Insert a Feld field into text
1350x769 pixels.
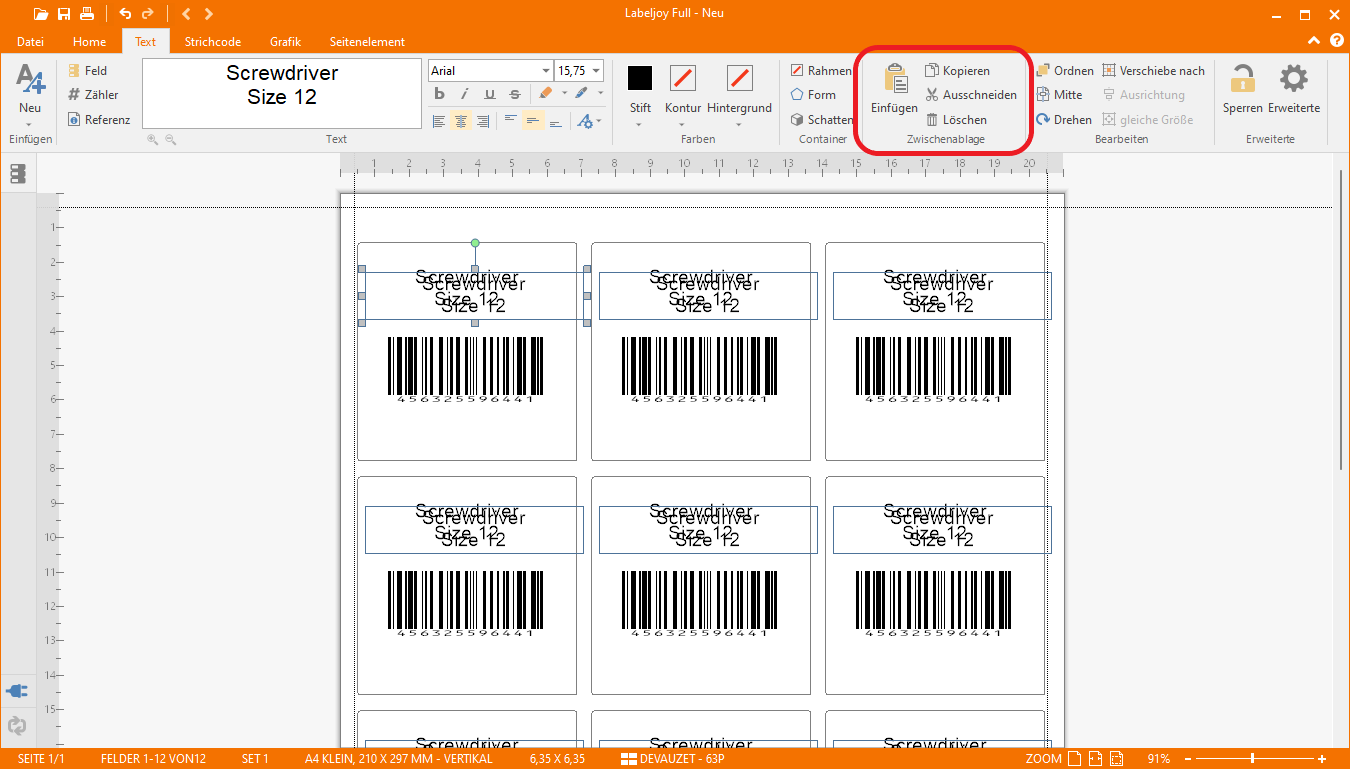88,71
